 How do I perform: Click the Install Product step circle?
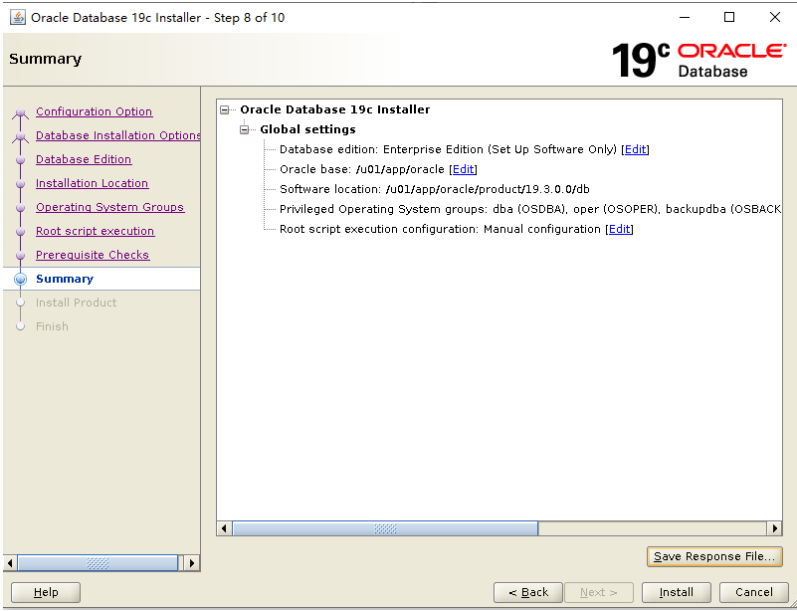pyautogui.click(x=20, y=302)
